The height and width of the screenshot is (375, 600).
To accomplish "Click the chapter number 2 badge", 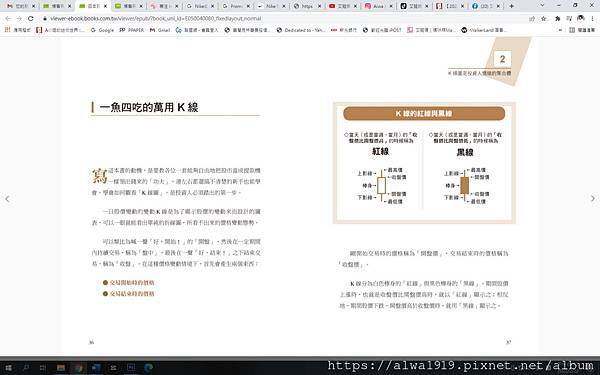I will pos(502,59).
